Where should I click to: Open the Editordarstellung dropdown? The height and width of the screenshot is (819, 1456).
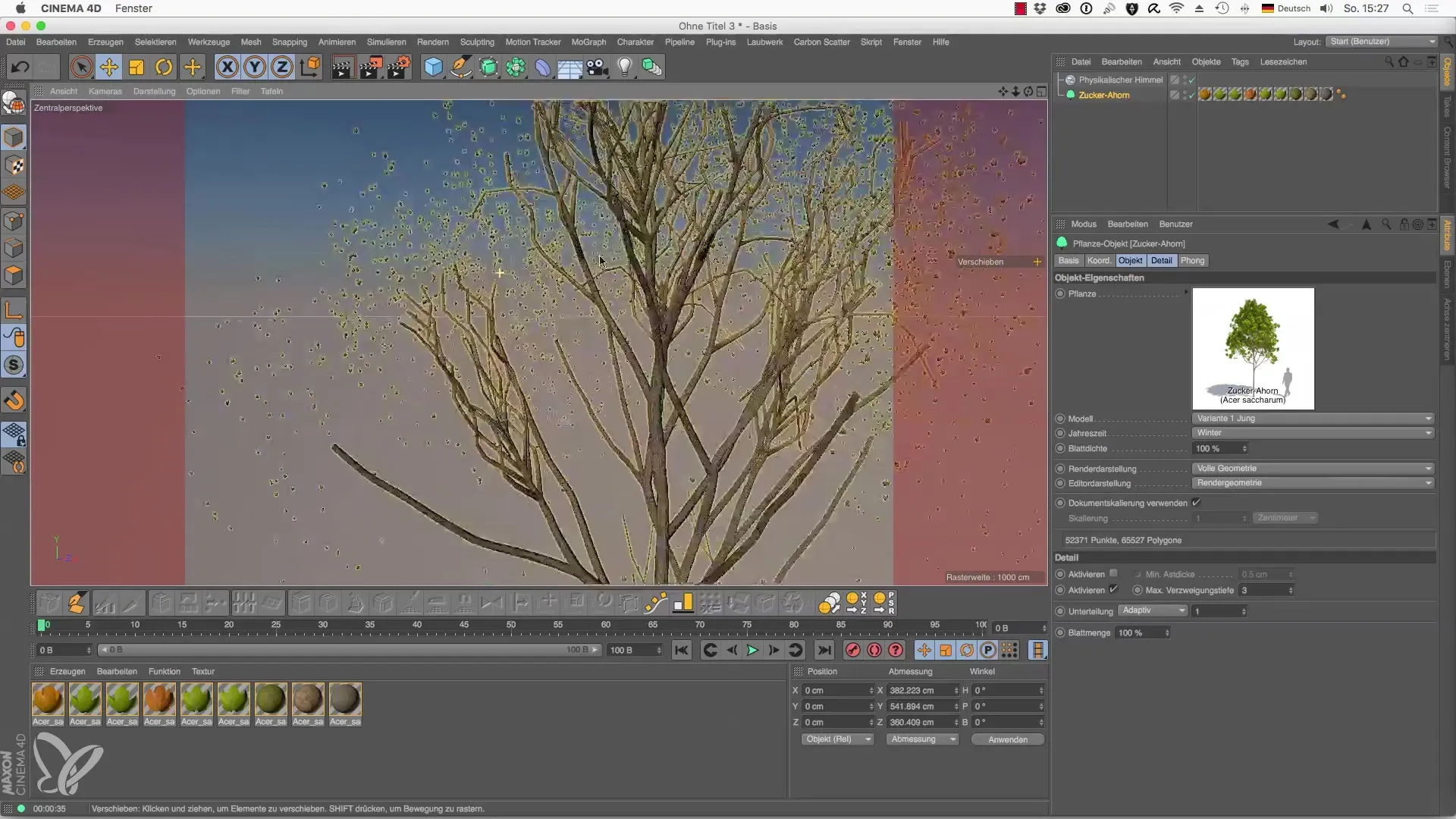[x=1313, y=483]
